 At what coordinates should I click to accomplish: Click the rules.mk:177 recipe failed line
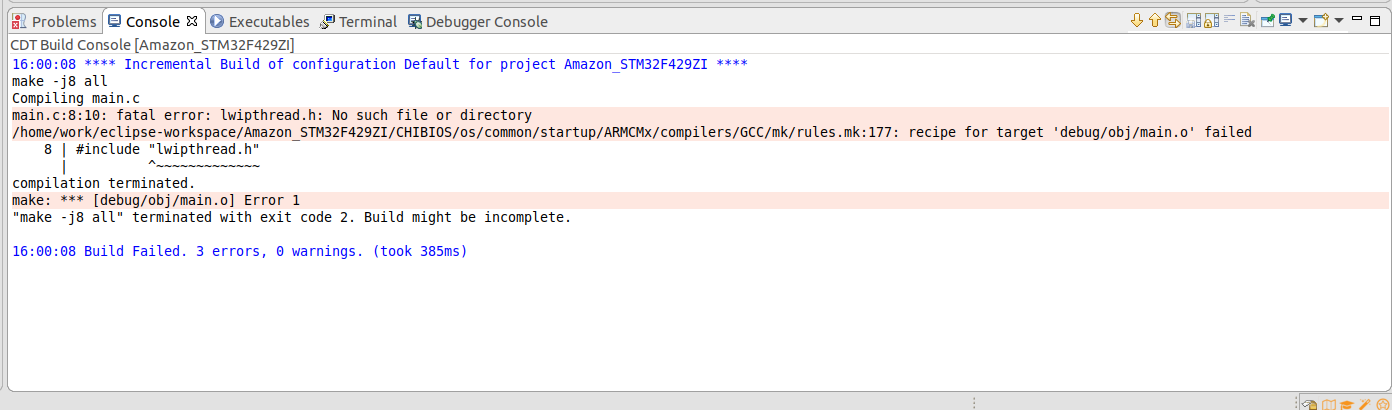click(632, 132)
